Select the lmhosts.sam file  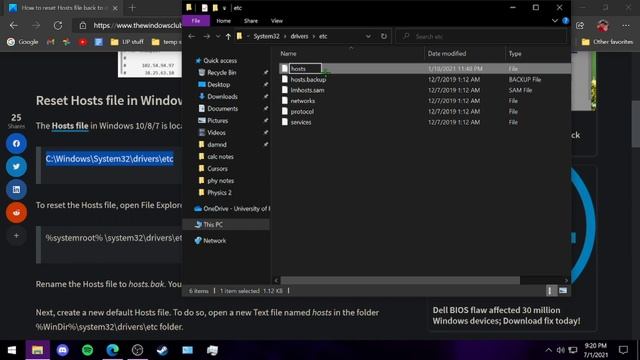click(x=307, y=90)
